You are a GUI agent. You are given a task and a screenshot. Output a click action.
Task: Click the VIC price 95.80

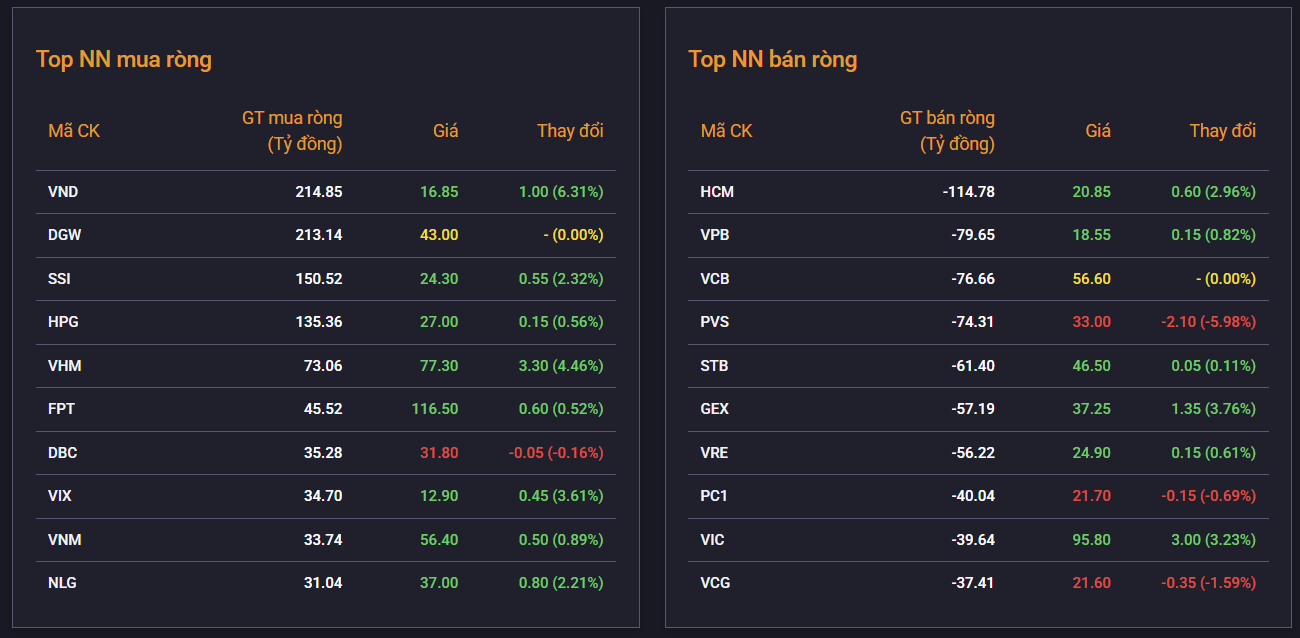coord(1091,540)
